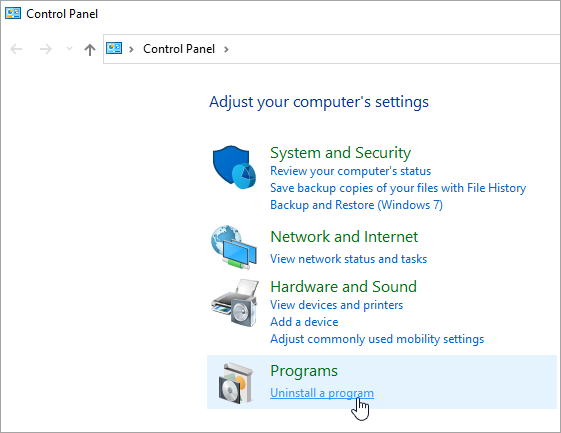Image resolution: width=561 pixels, height=433 pixels.
Task: Open the recent locations dropdown arrow
Action: coord(69,49)
